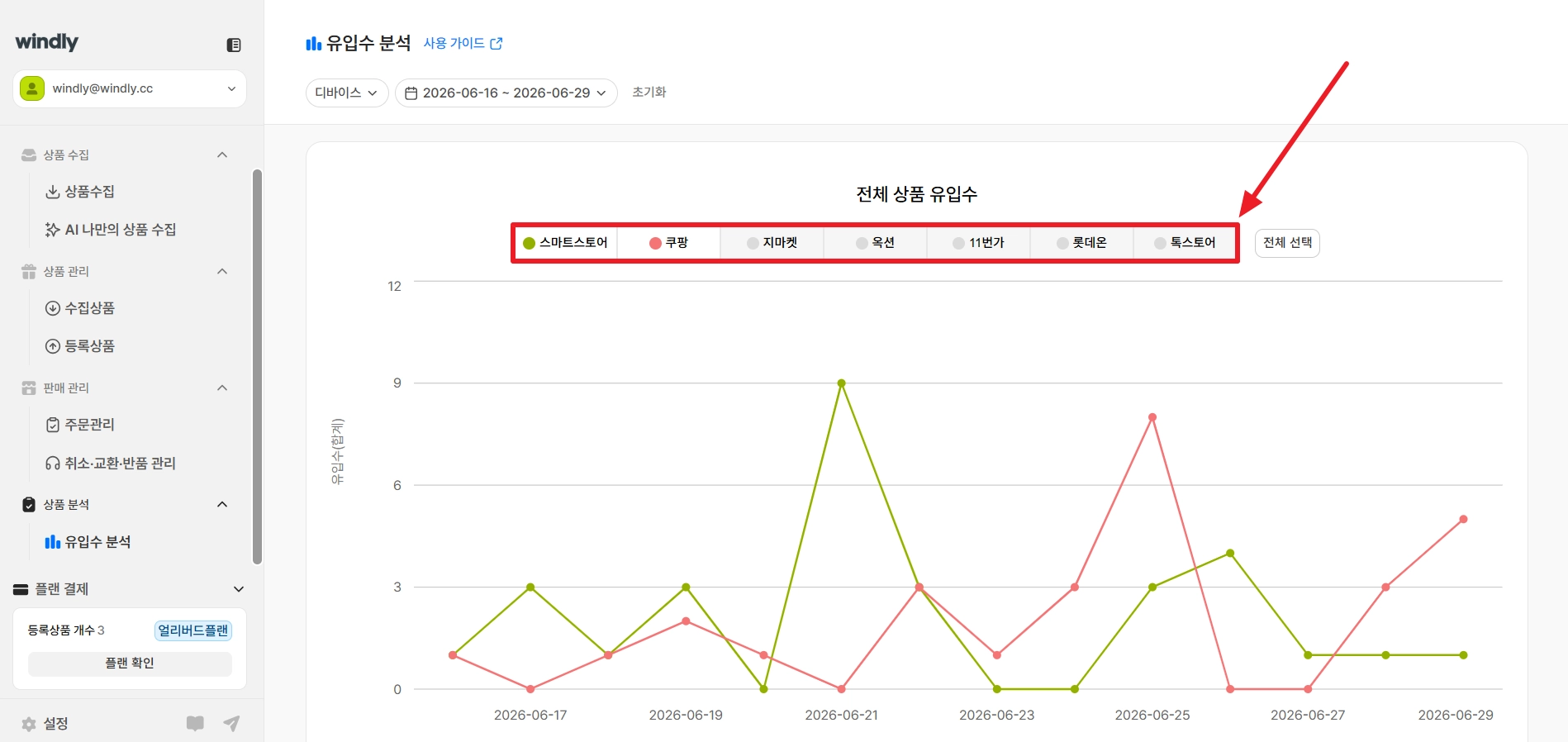
Task: Click the 플랜 확인 button
Action: [130, 664]
